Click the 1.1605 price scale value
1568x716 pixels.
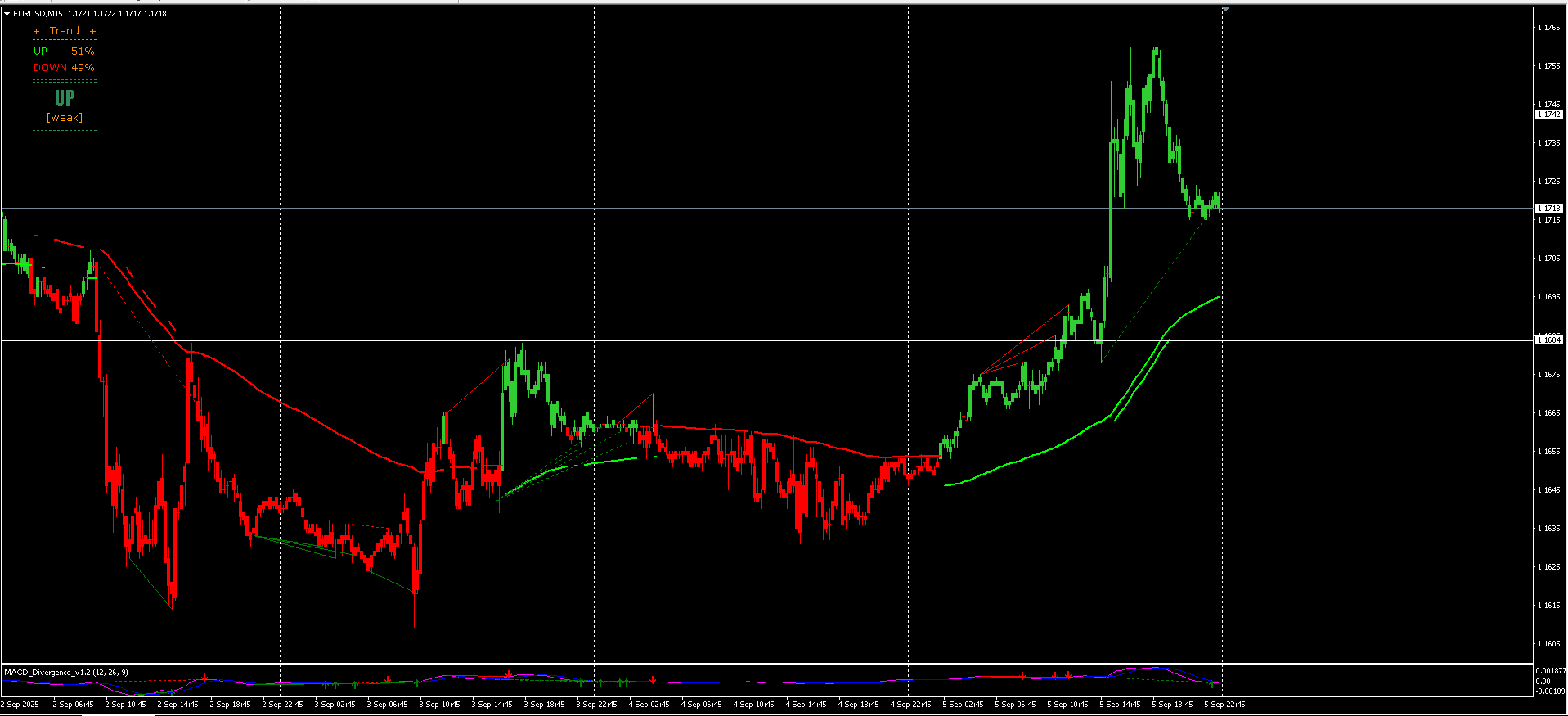pyautogui.click(x=1548, y=644)
